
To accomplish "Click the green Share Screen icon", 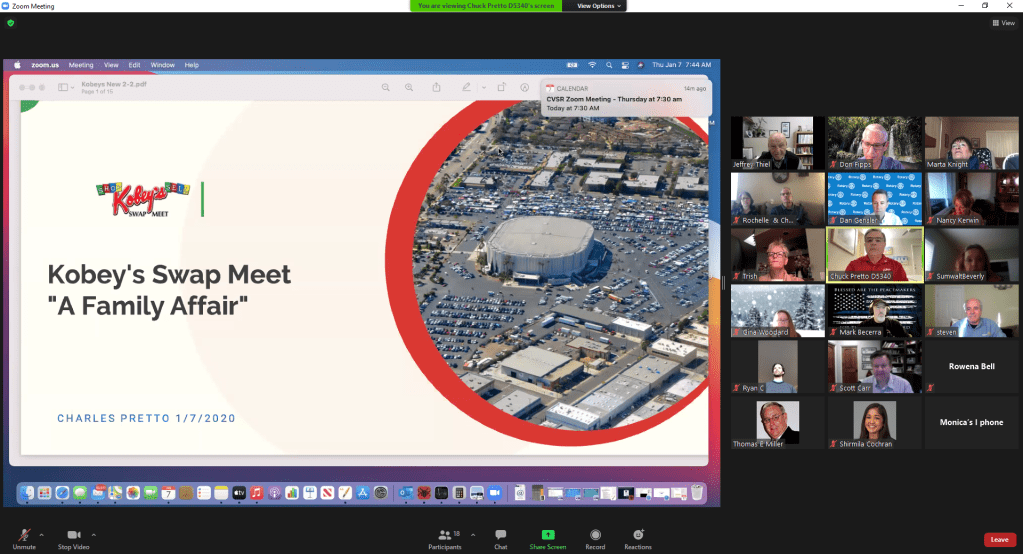I will tap(547, 535).
